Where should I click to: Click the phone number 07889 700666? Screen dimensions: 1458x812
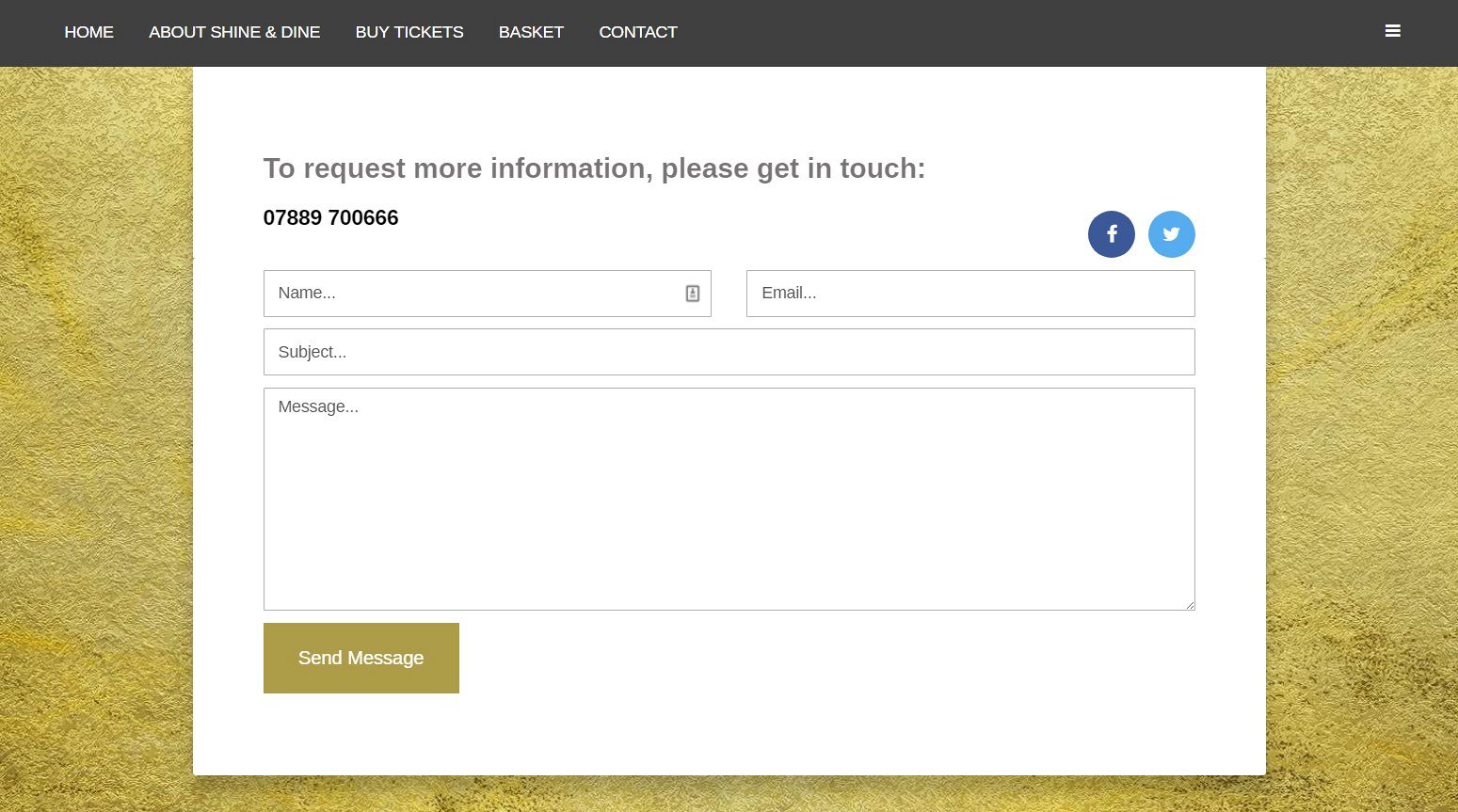click(x=330, y=218)
